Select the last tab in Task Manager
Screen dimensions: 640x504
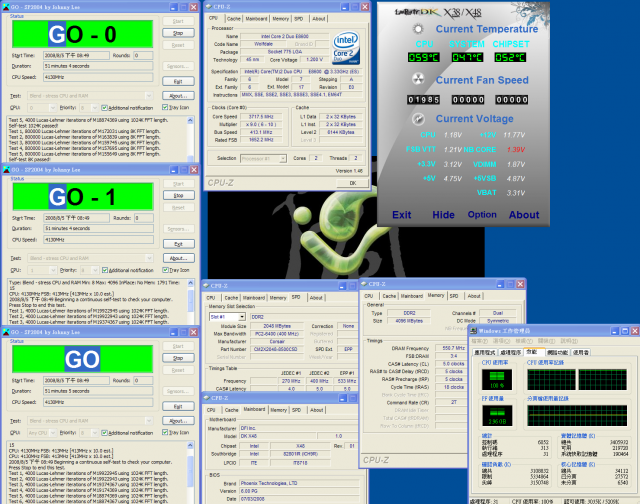[x=580, y=352]
